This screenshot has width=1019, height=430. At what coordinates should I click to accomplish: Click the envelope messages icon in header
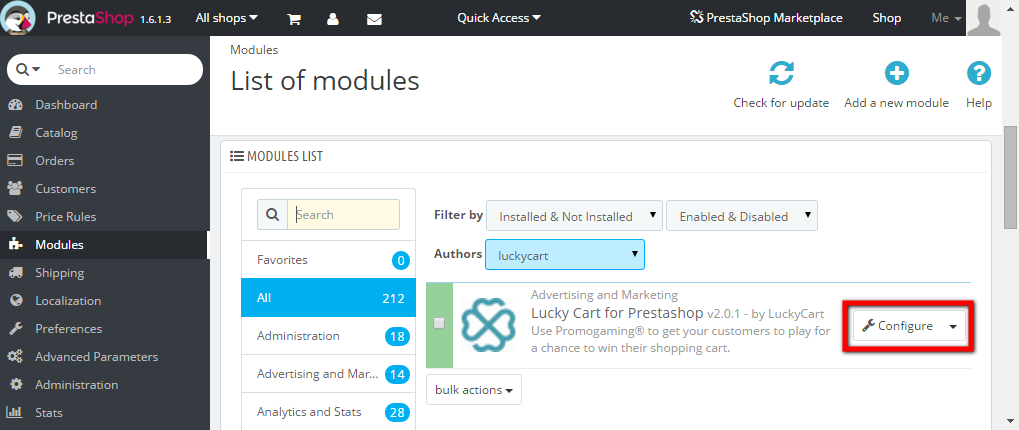pos(374,18)
